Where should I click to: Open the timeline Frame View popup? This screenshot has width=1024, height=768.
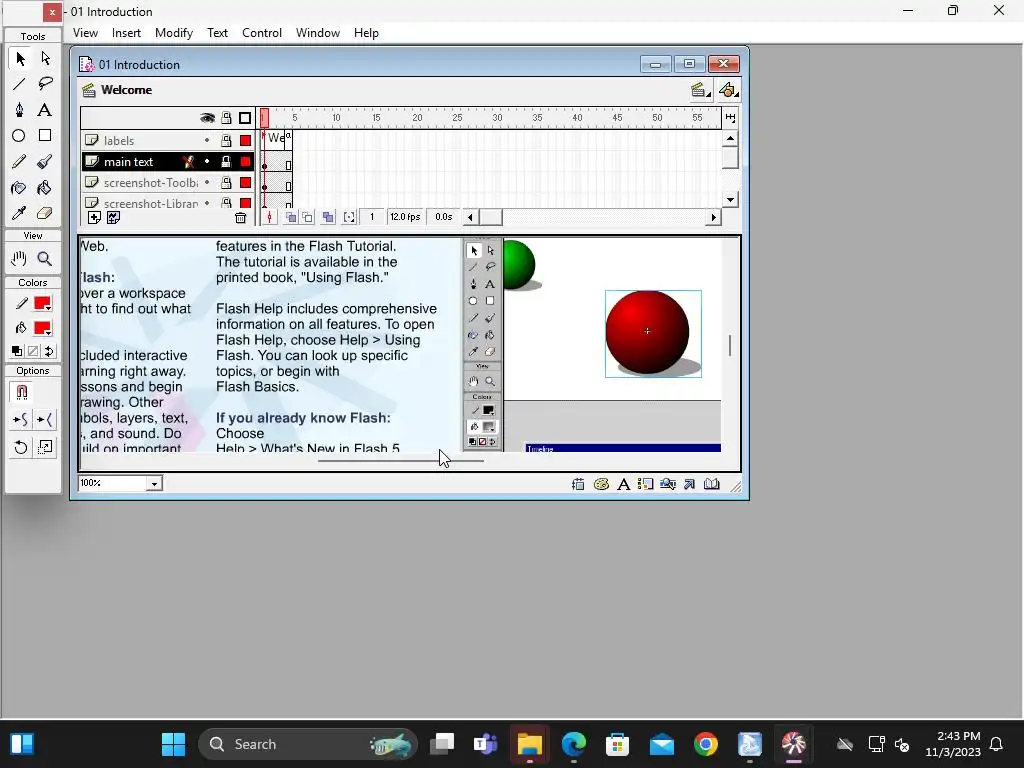[x=730, y=118]
